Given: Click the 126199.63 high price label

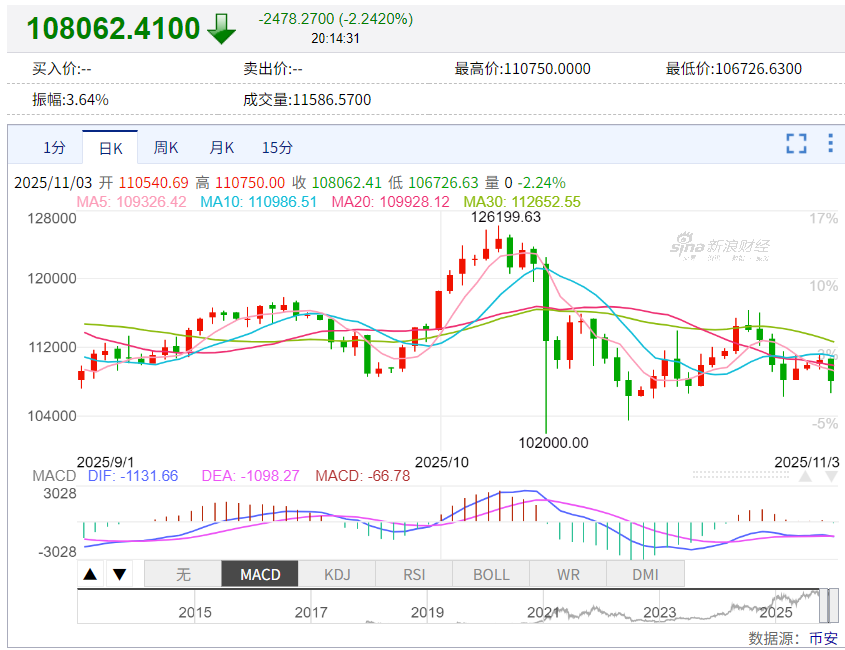Looking at the screenshot, I should tap(505, 217).
